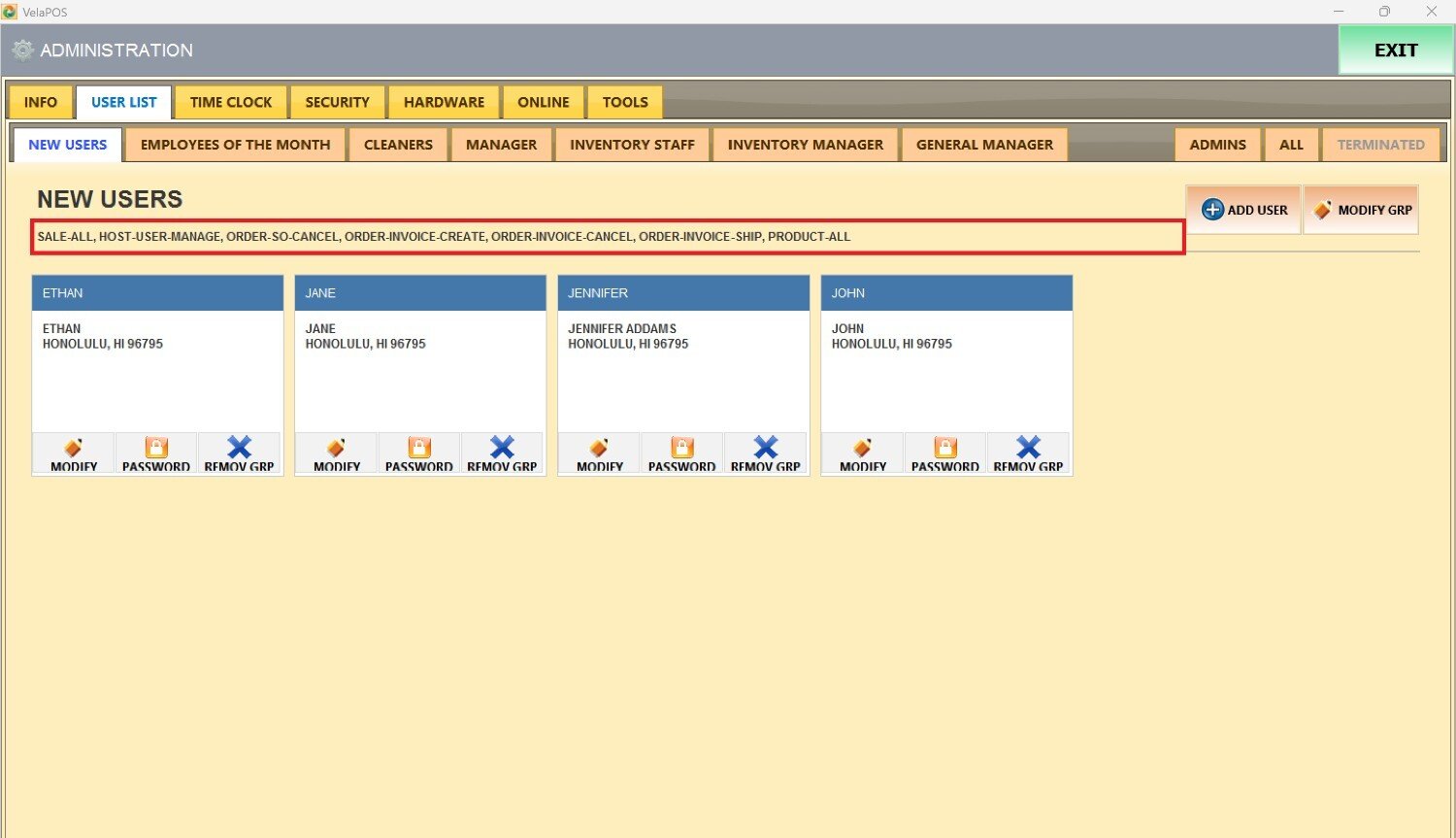The image size is (1456, 838).
Task: Open the Security tab
Action: pyautogui.click(x=337, y=102)
